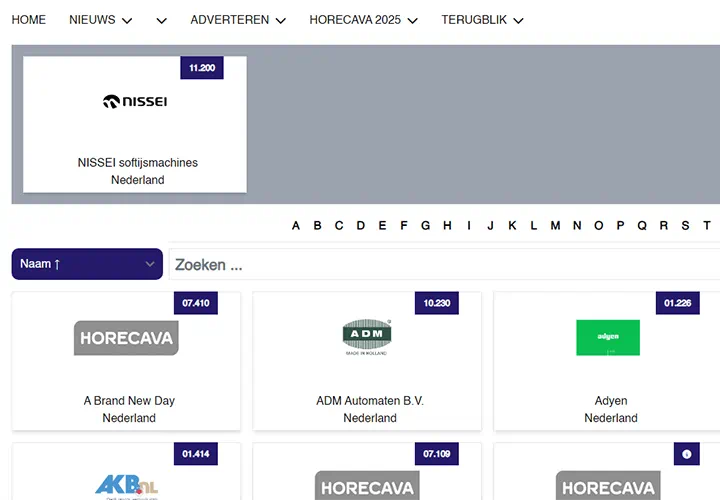Click the HORECAVA logo on the 07.109 card

(x=367, y=486)
